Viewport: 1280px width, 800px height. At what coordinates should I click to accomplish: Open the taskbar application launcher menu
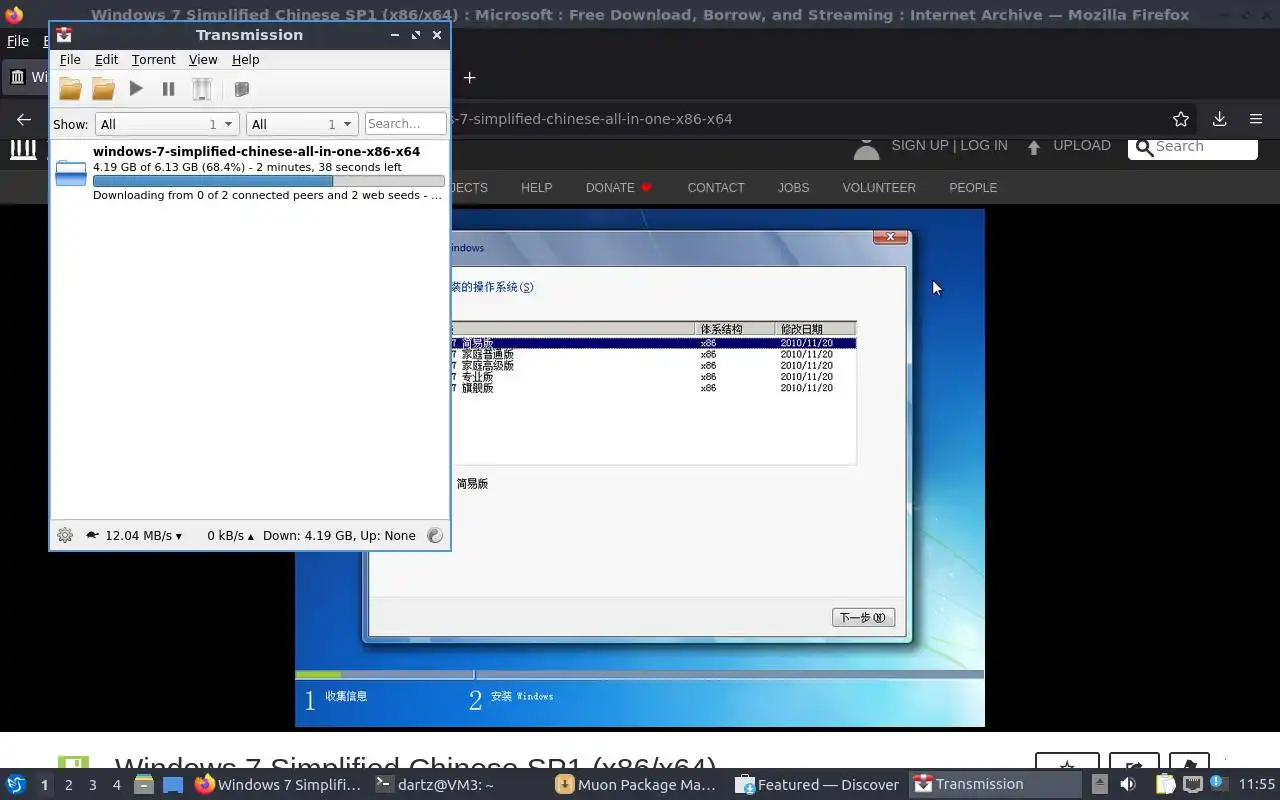pos(16,784)
